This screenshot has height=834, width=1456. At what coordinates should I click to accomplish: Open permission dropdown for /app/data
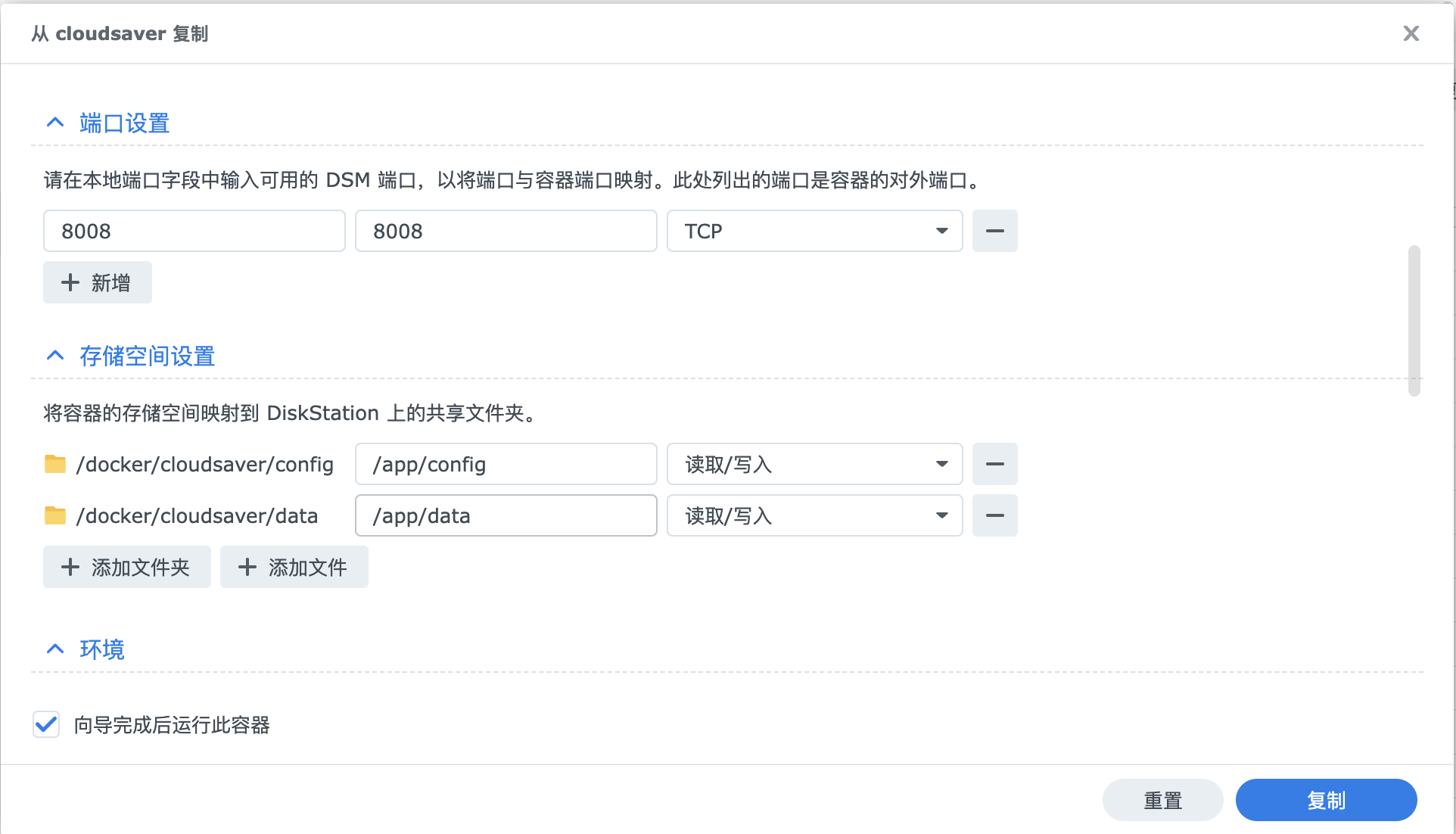[x=814, y=515]
